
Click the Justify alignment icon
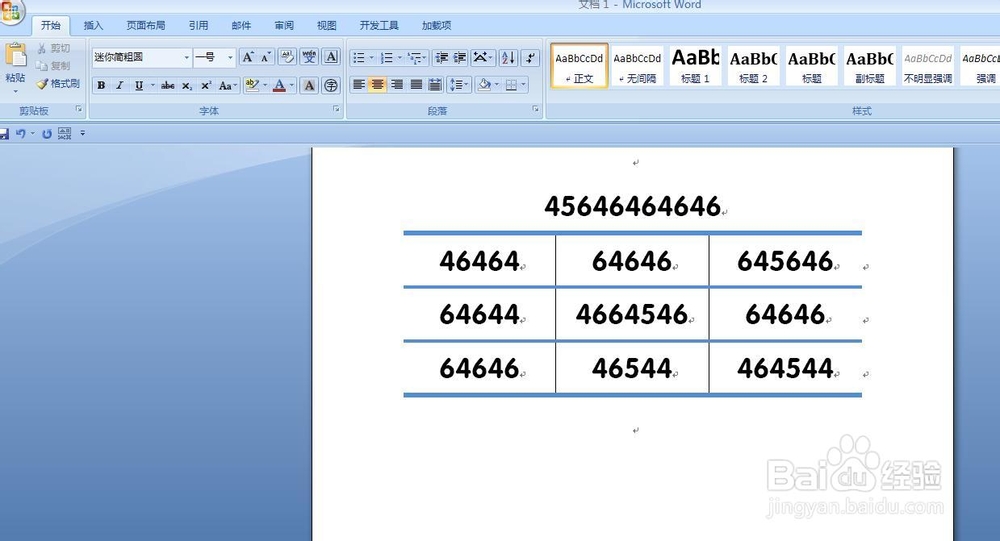416,85
